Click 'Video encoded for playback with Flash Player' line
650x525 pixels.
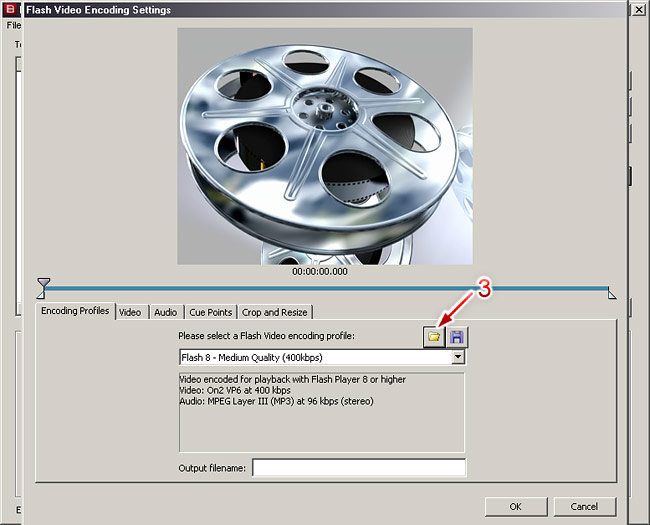tap(293, 379)
